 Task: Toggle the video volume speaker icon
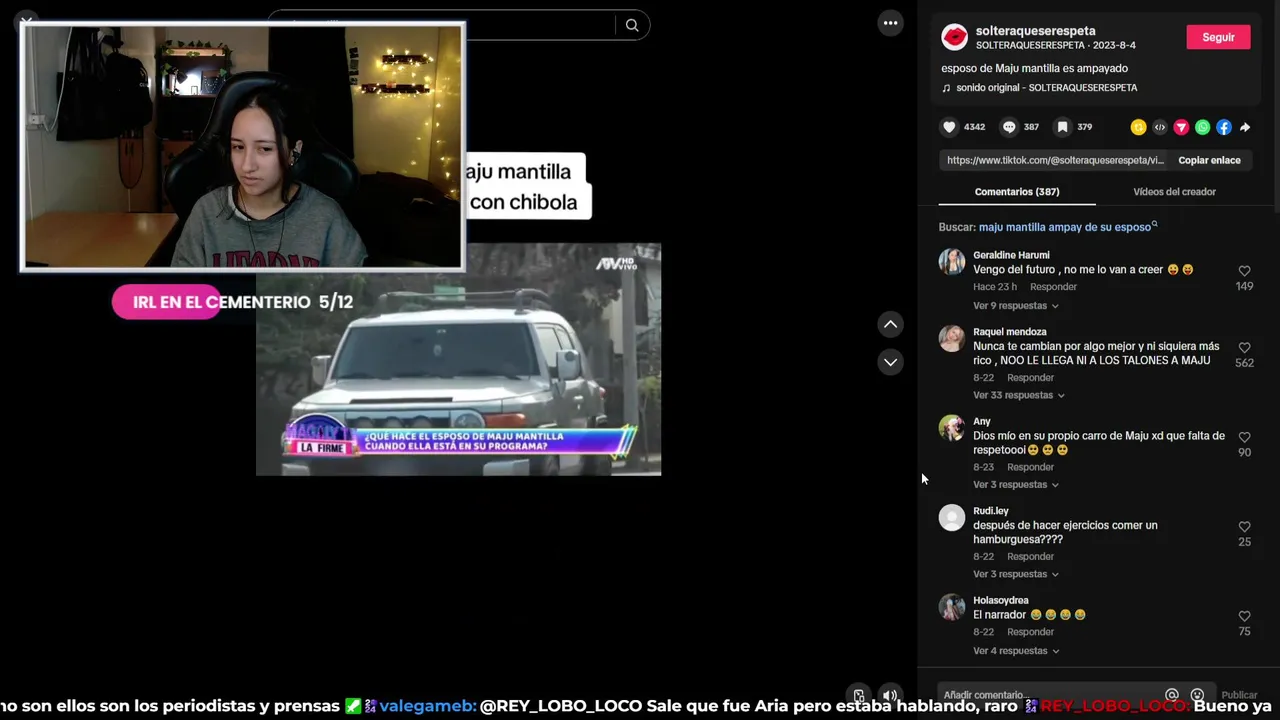point(889,695)
